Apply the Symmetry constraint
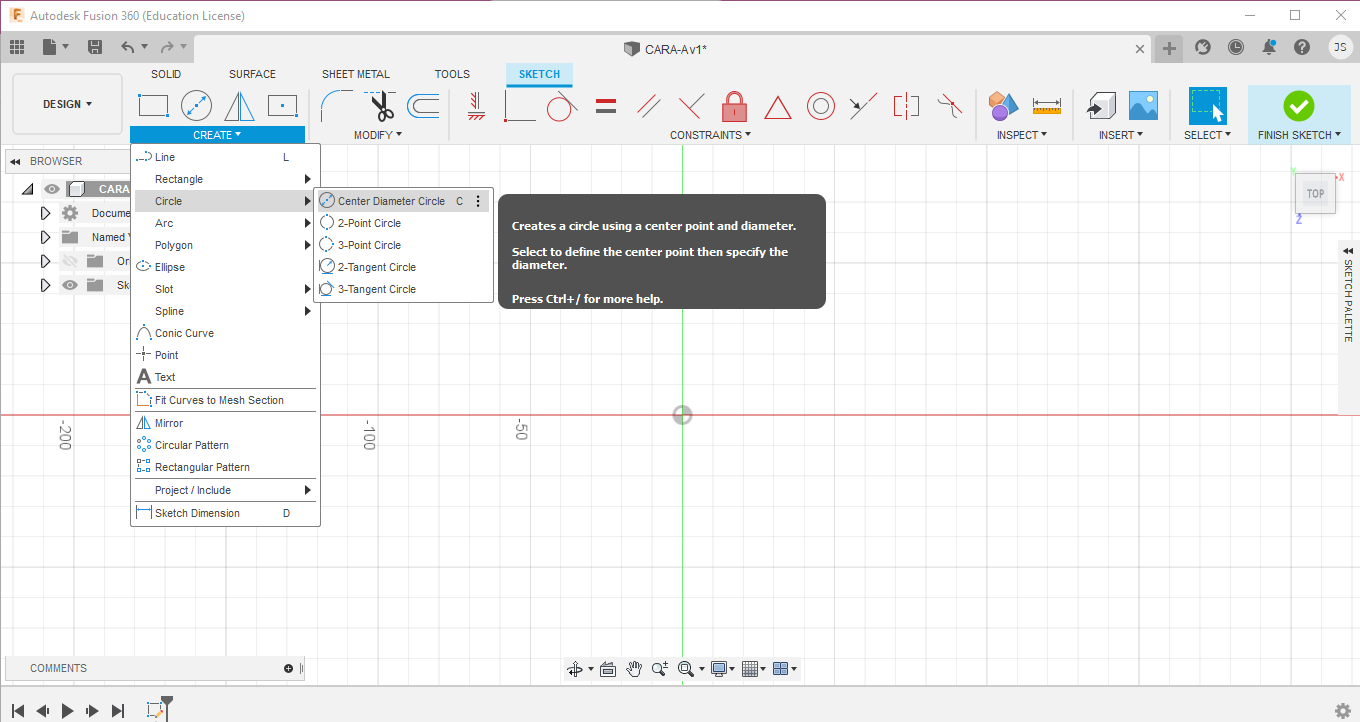The width and height of the screenshot is (1360, 722). pos(906,105)
